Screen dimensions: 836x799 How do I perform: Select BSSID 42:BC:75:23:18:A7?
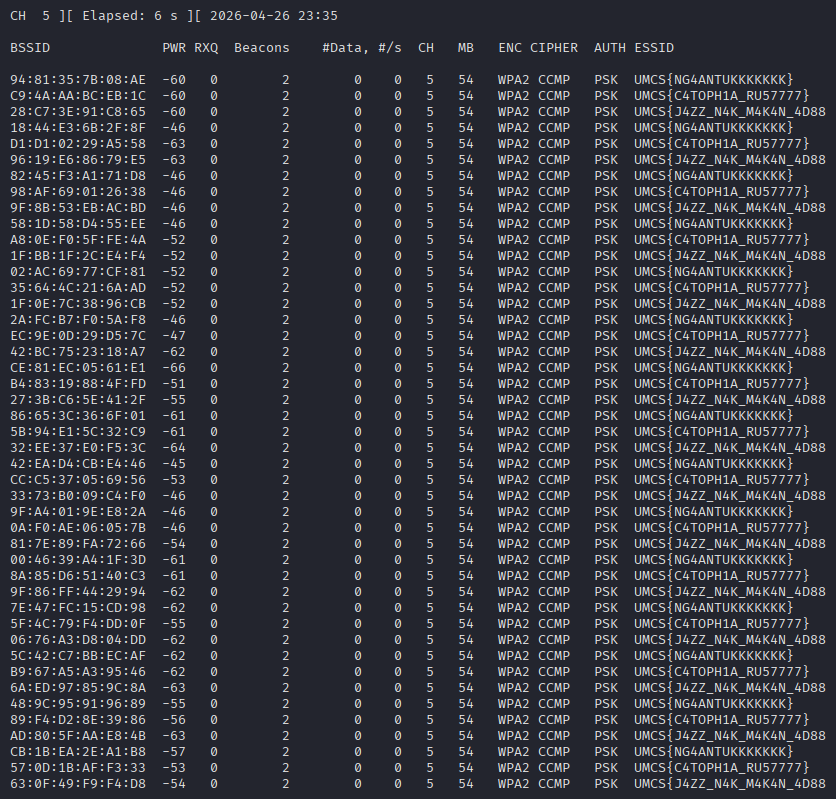(x=78, y=352)
